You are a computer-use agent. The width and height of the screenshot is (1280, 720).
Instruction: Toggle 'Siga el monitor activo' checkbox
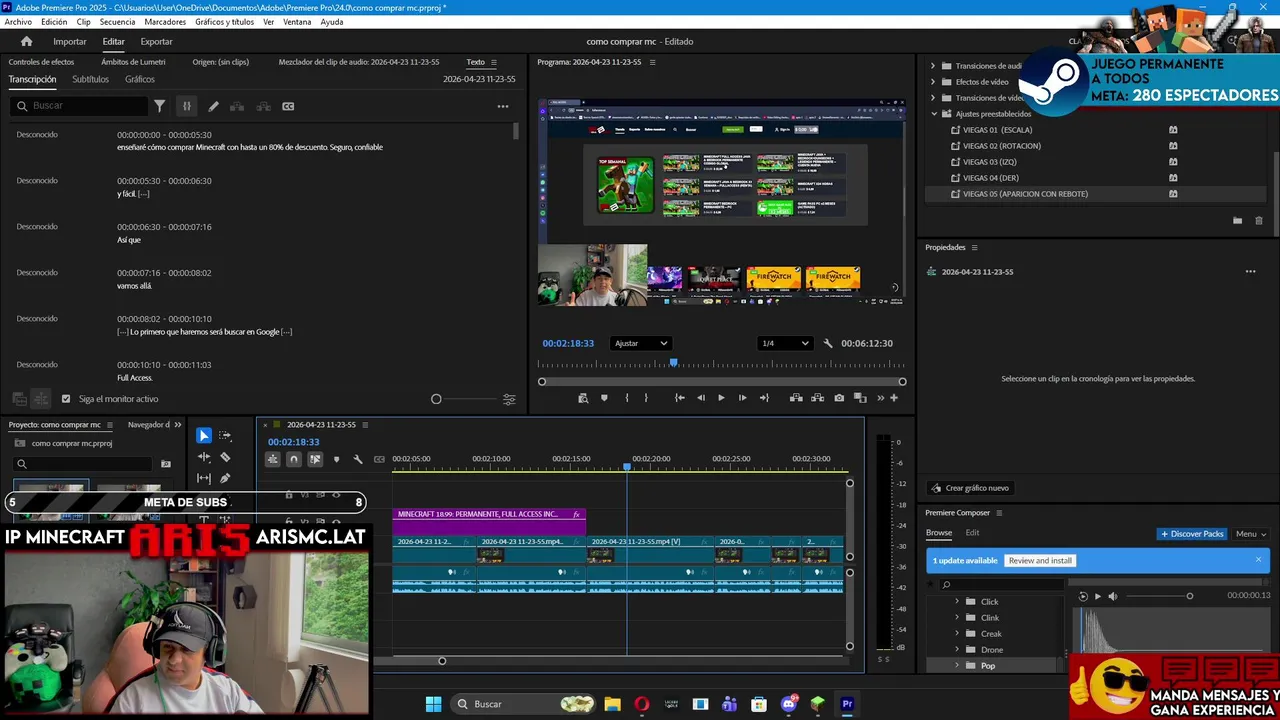point(66,399)
